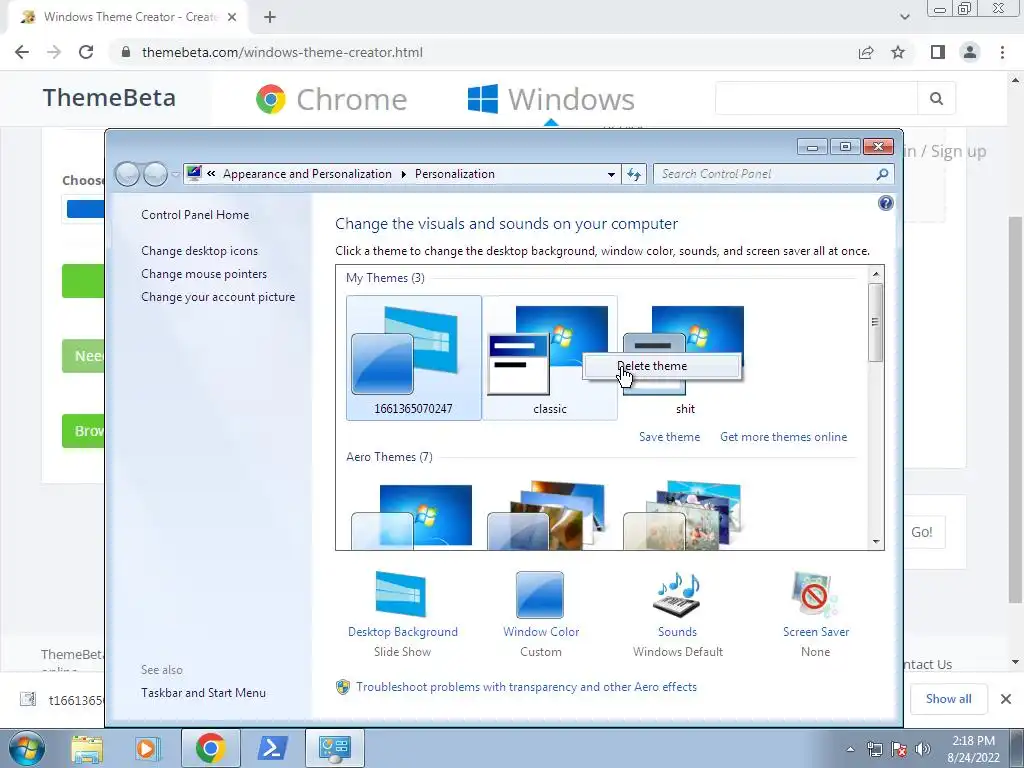Image resolution: width=1024 pixels, height=768 pixels.
Task: Click the theme list scrollbar thumb
Action: [876, 322]
